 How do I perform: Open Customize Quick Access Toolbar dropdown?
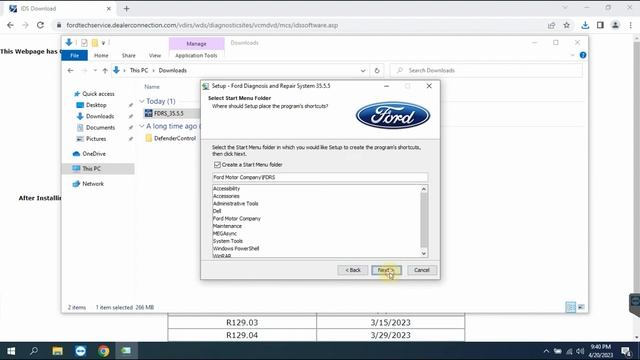coord(104,43)
